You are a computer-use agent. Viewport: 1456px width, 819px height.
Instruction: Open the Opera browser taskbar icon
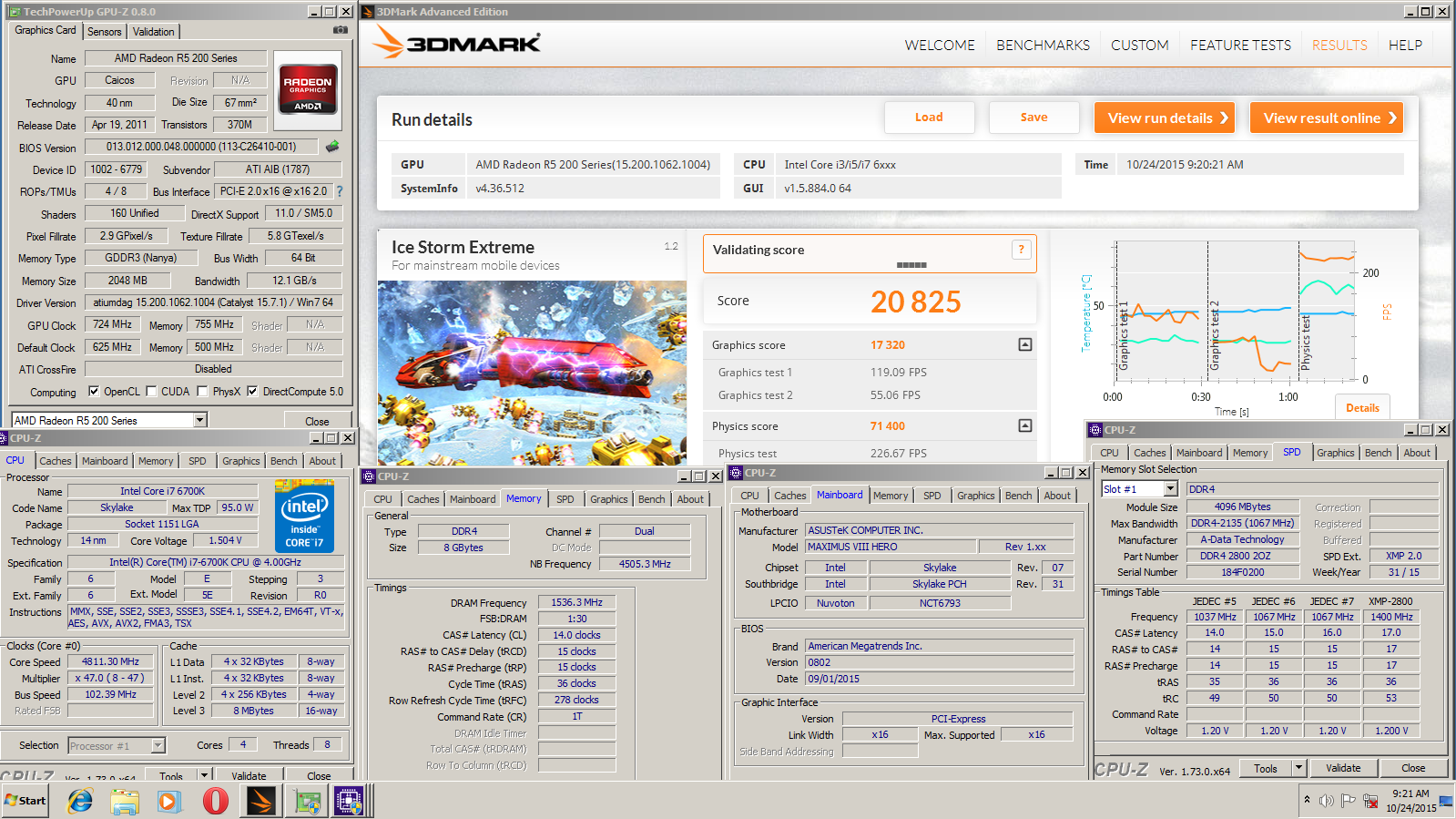click(x=215, y=801)
